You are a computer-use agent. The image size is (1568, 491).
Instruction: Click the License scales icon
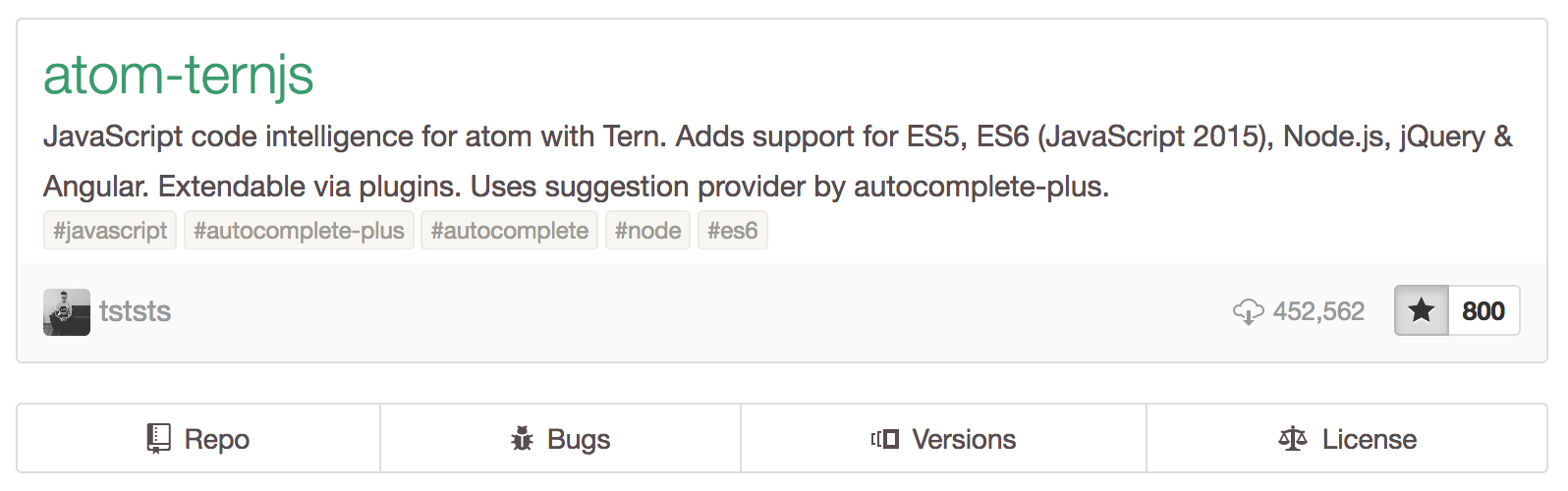pyautogui.click(x=1292, y=439)
